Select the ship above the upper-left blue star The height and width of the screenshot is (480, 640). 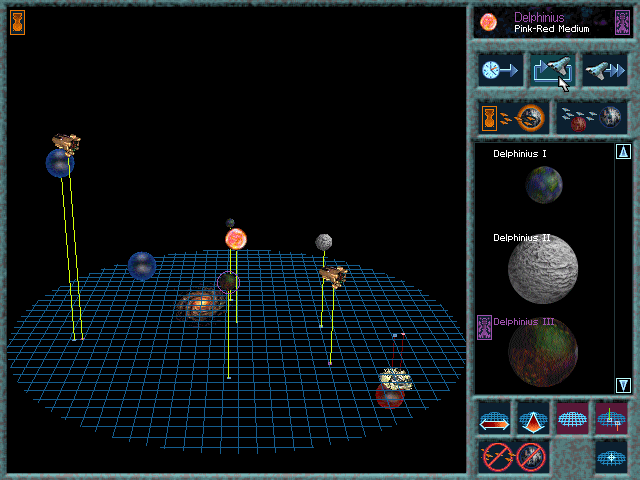66,143
